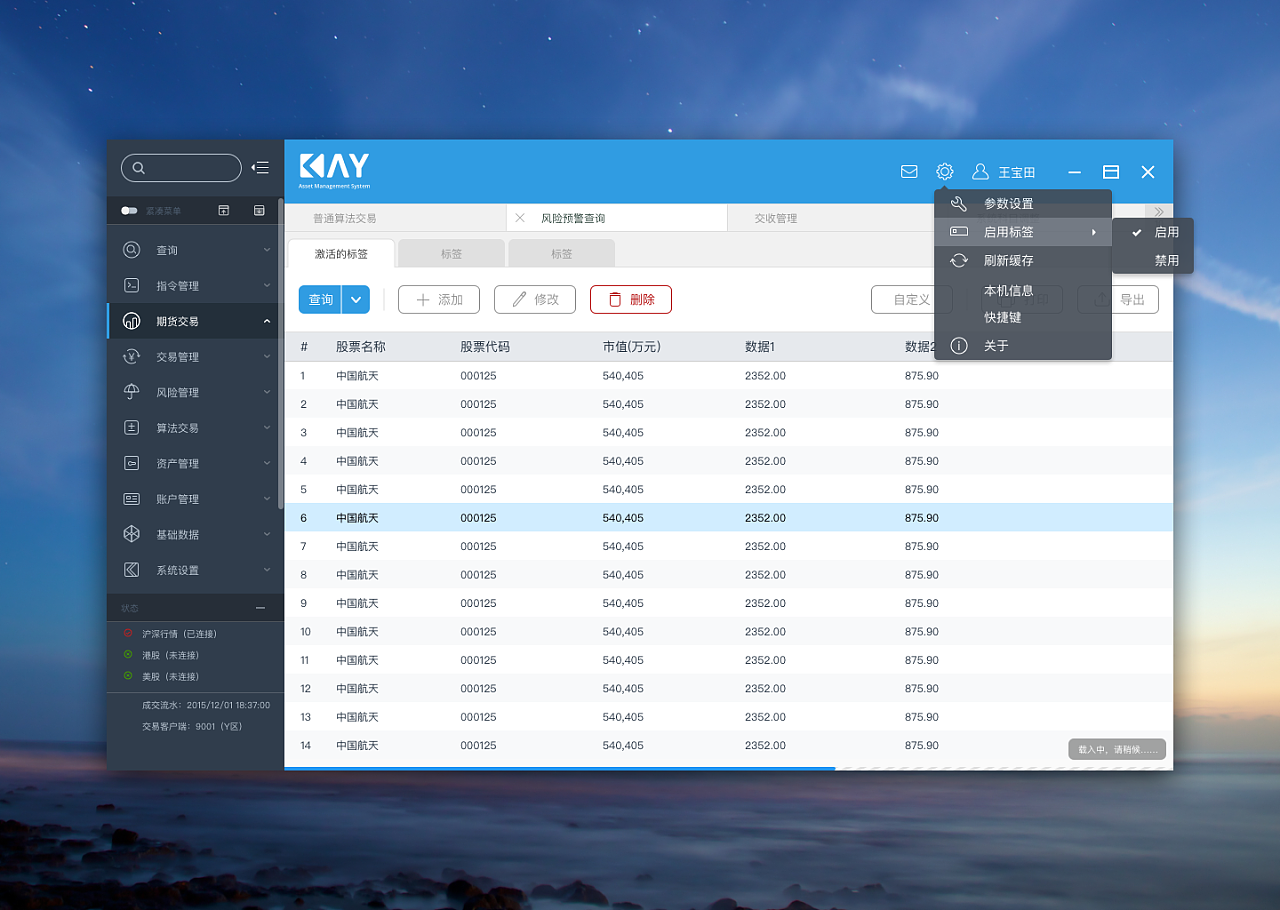The height and width of the screenshot is (910, 1280).
Task: Click the sidebar search input field
Action: point(181,168)
